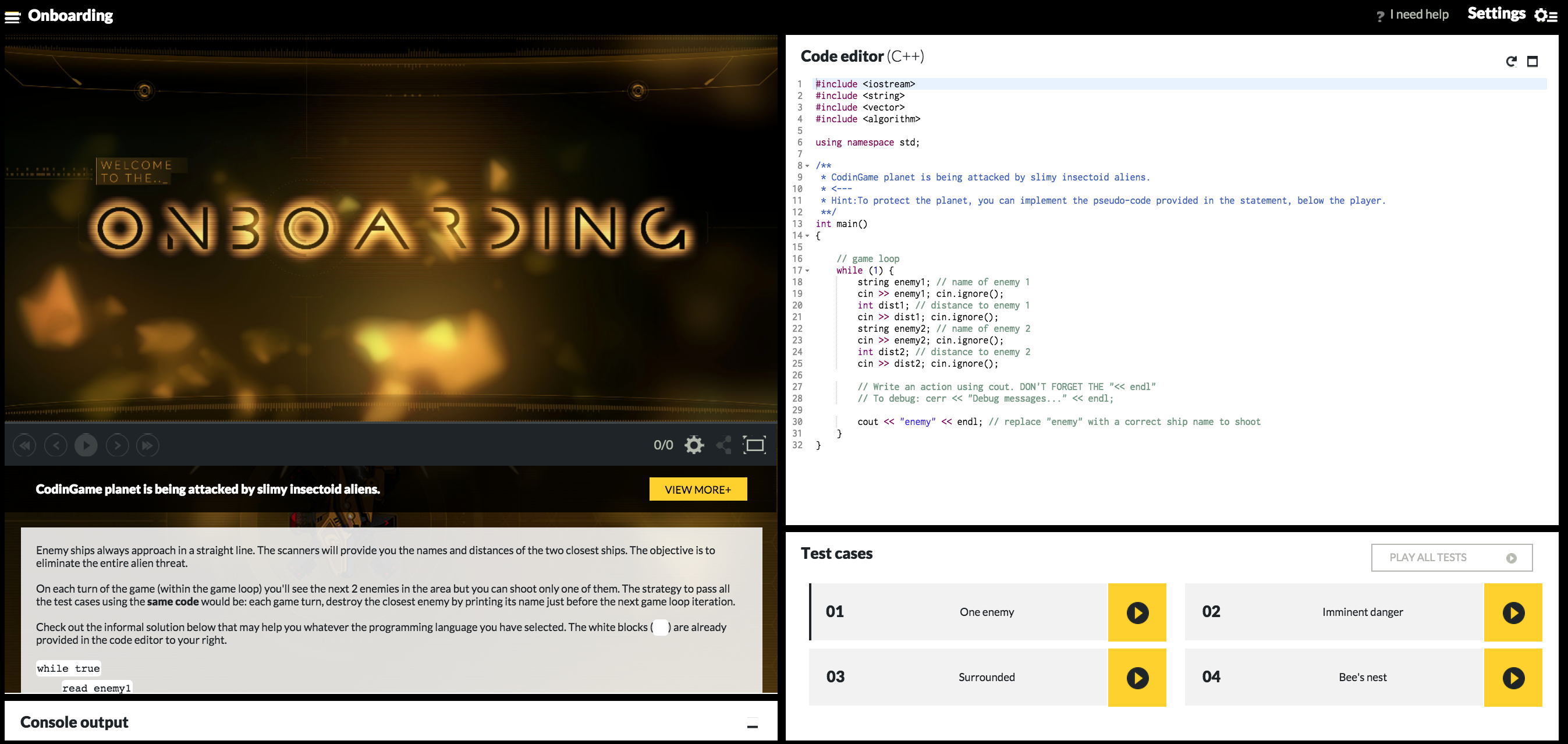Collapse main function fold at line 14
The height and width of the screenshot is (744, 1568).
807,236
